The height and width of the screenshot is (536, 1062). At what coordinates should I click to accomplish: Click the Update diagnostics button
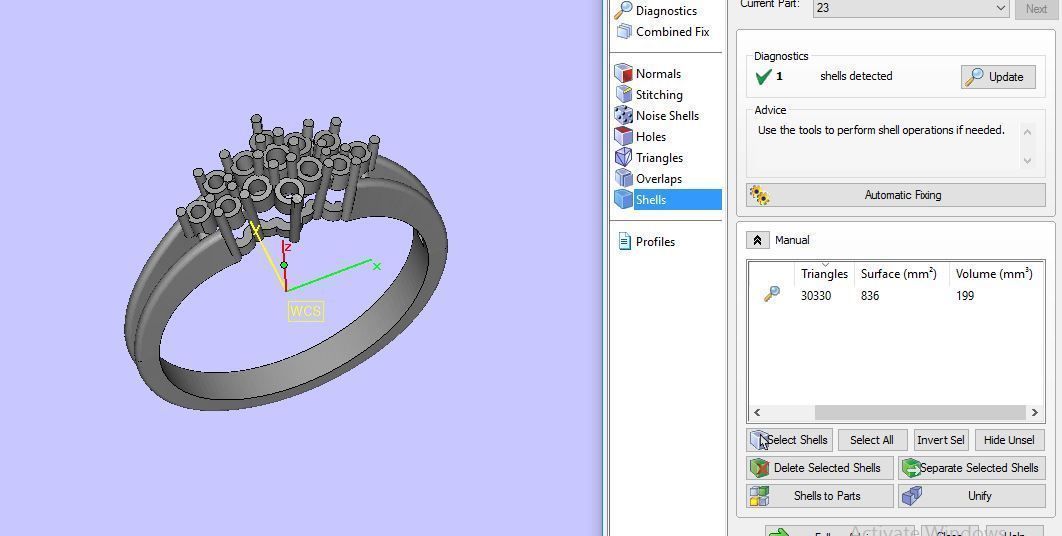998,77
